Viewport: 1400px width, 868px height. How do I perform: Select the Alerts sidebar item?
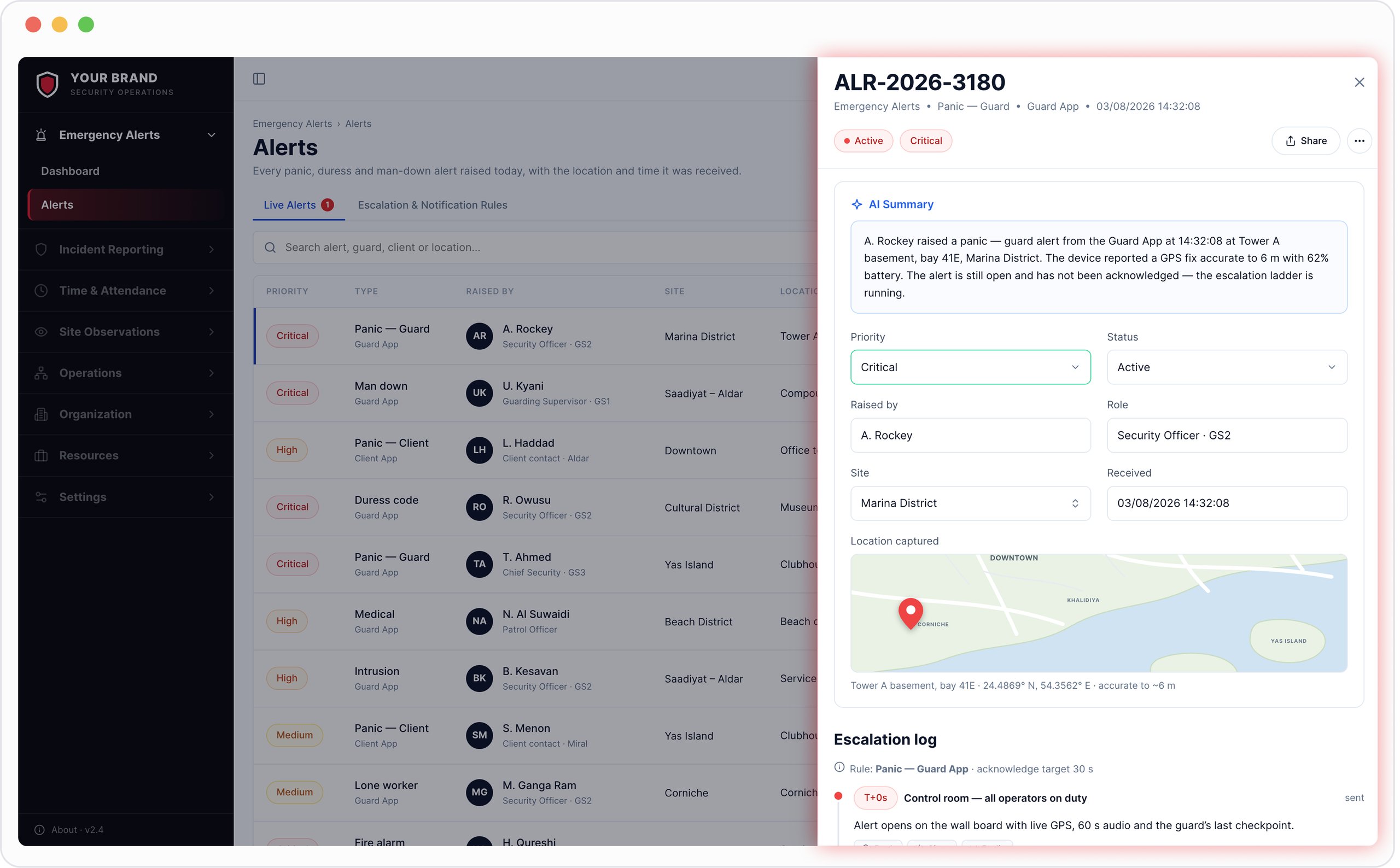[126, 204]
